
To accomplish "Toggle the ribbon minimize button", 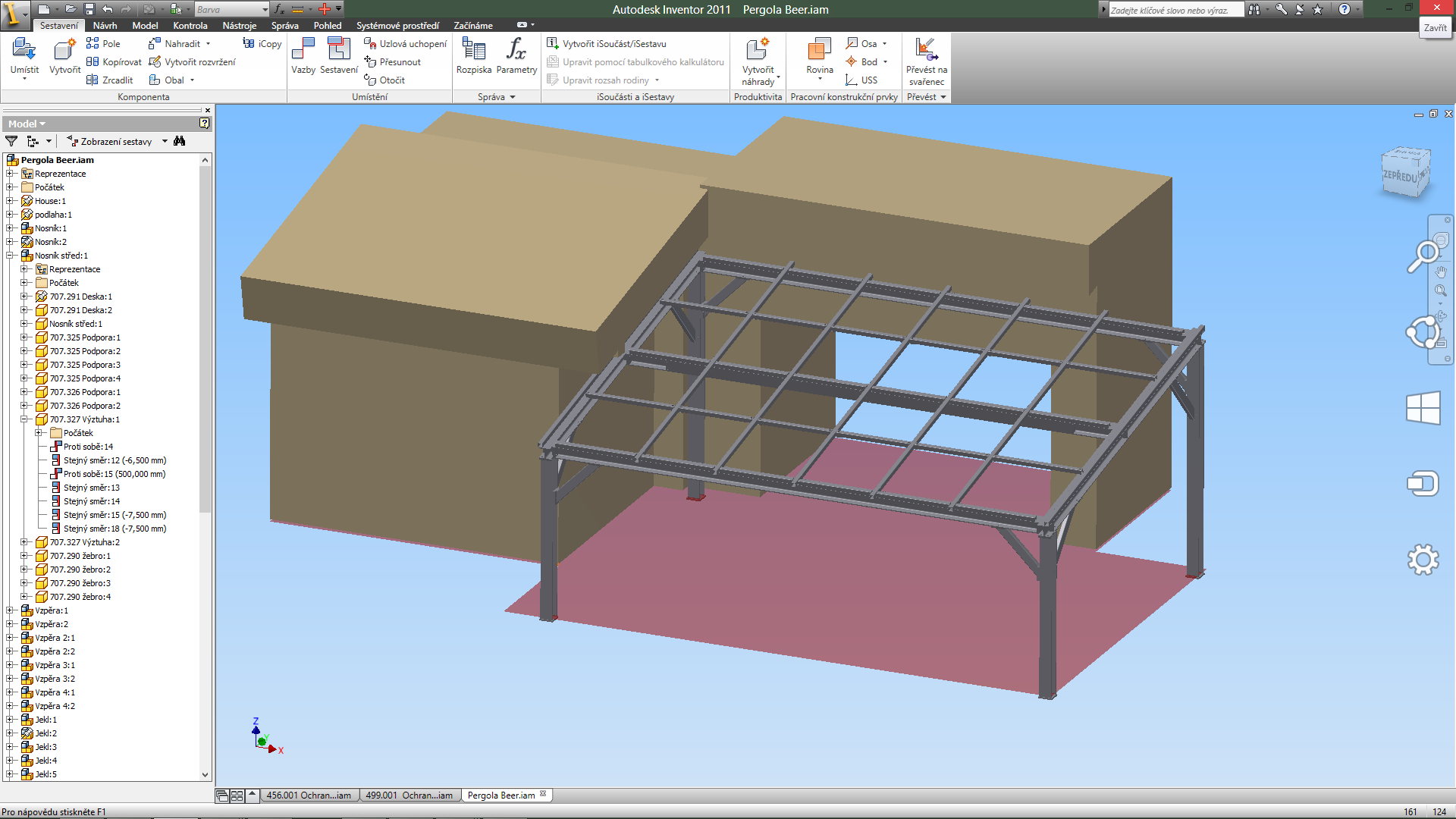I will click(x=522, y=25).
